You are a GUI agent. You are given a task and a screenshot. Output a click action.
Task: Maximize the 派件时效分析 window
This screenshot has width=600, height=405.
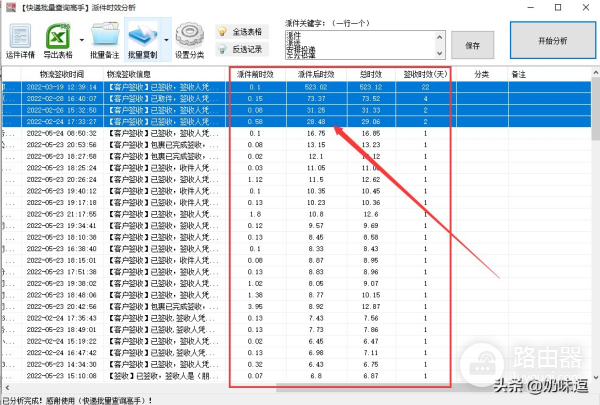pos(558,7)
